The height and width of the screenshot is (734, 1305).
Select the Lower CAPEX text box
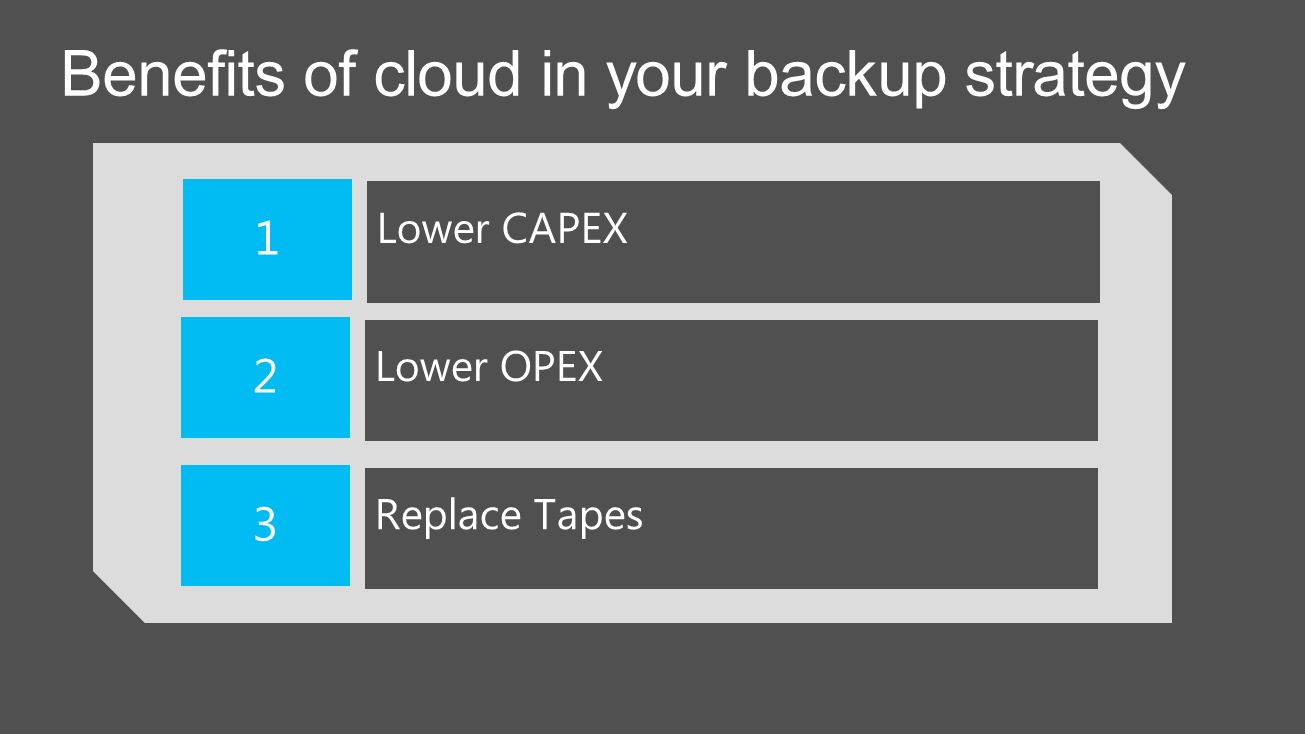click(x=733, y=241)
